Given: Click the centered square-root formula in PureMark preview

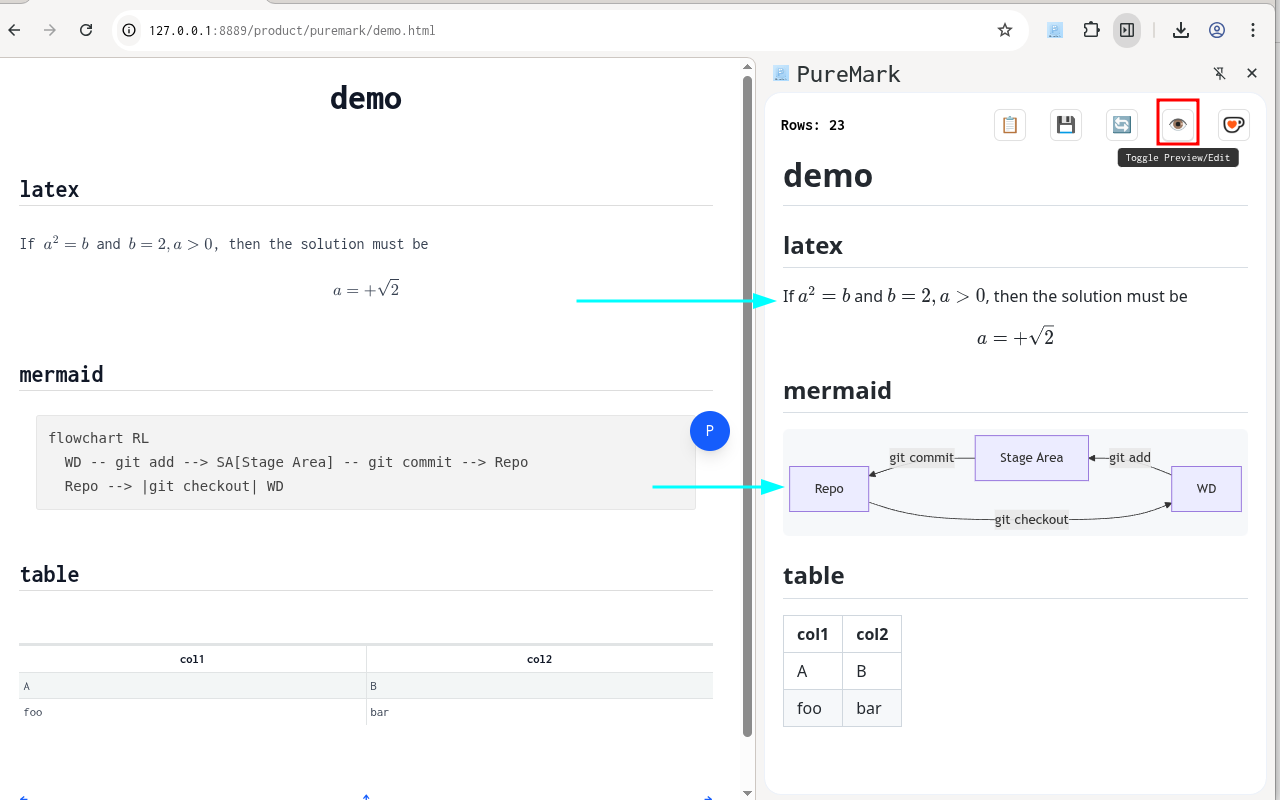Looking at the screenshot, I should point(1016,337).
